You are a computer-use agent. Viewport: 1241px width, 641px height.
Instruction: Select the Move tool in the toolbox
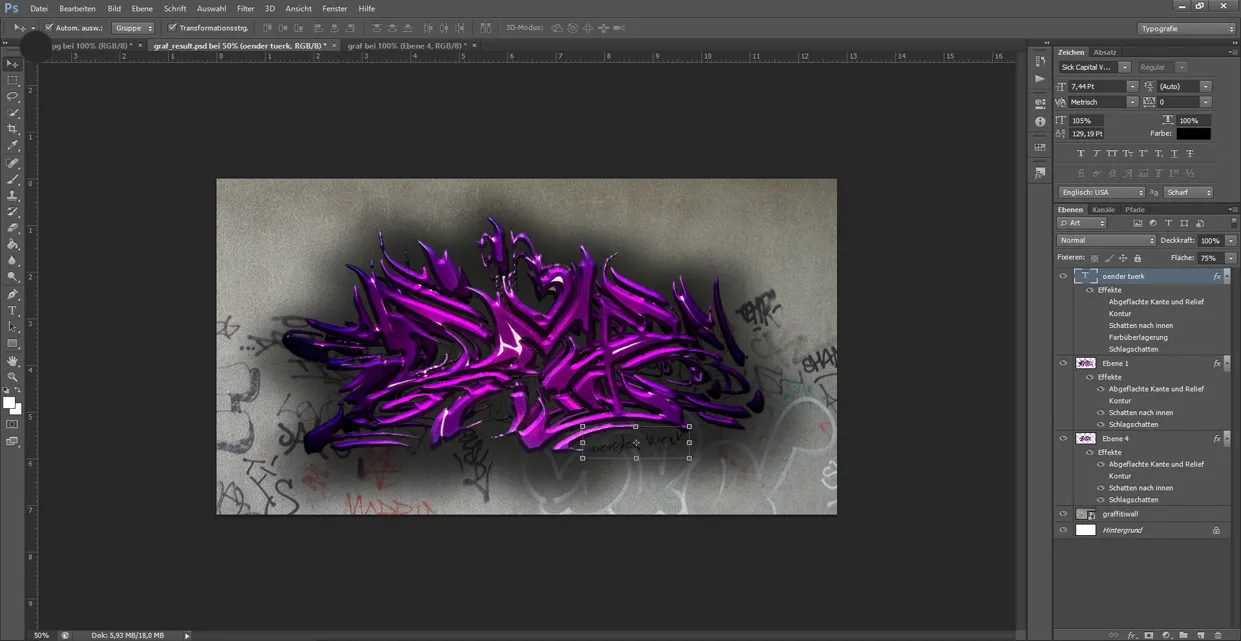point(12,63)
